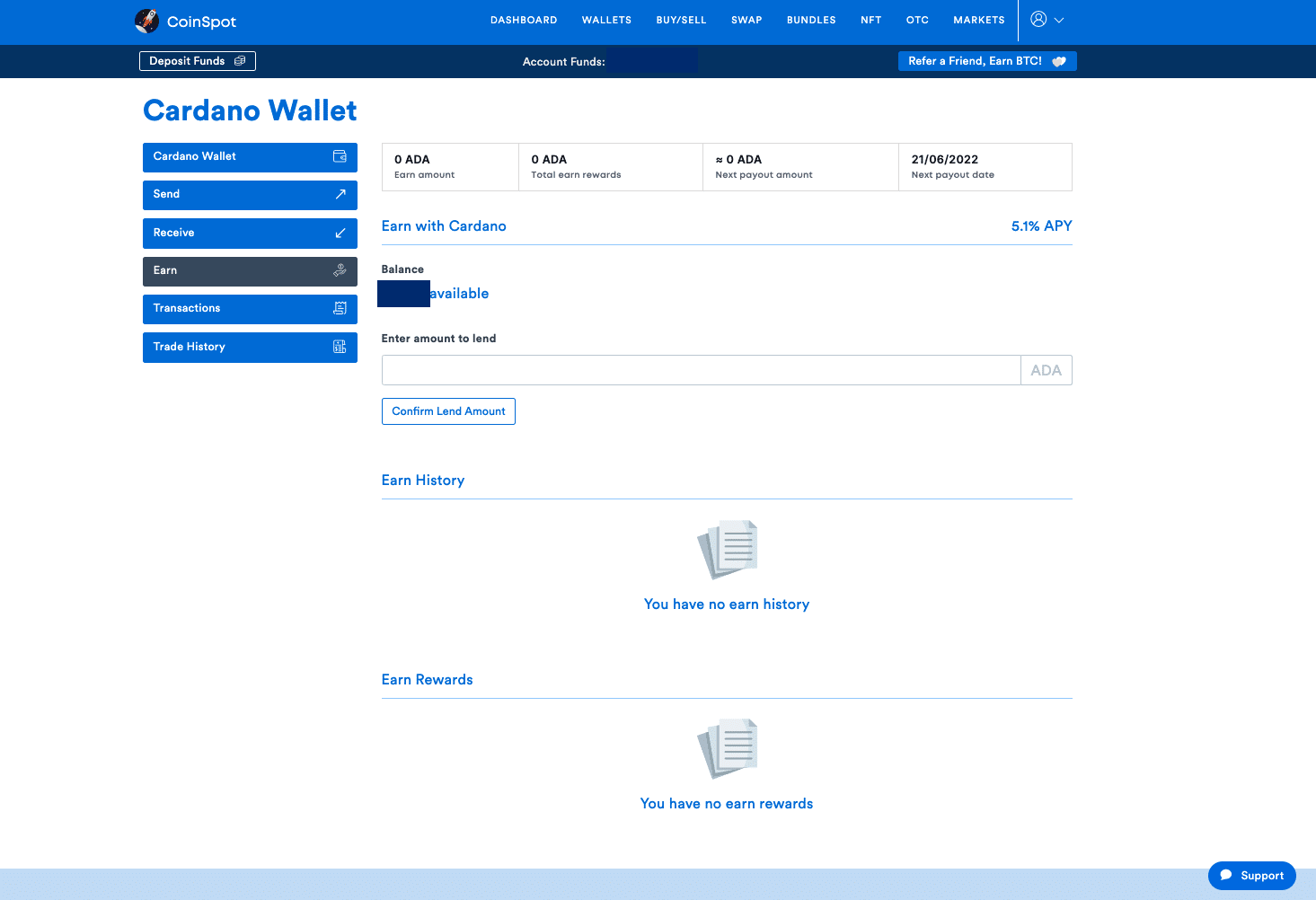Focus the amount to lend input field
1316x900 pixels.
701,370
